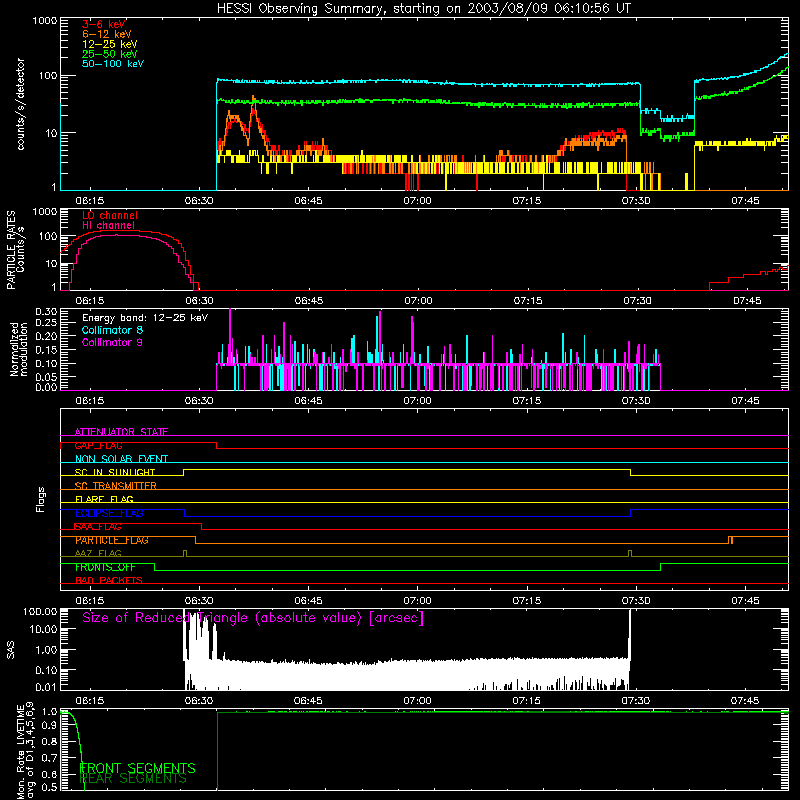Screen dimensions: 800x800
Task: Click the NON_SOLAR_EVENT flag label
Action: [121, 459]
